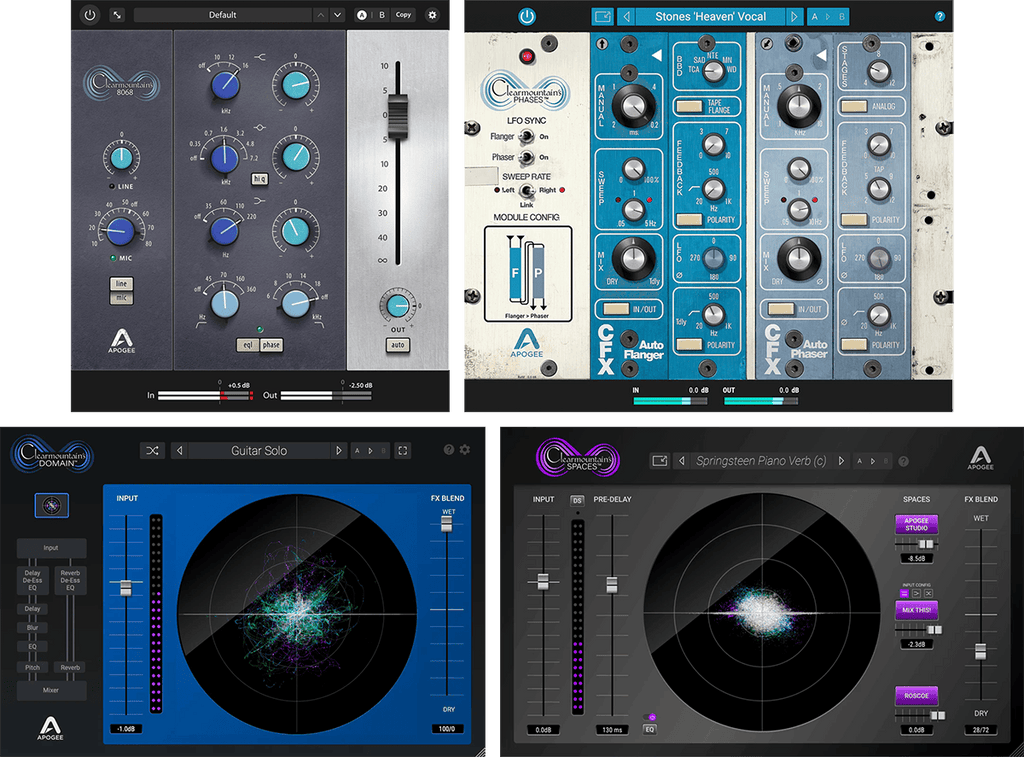The height and width of the screenshot is (757, 1024).
Task: Open the 8068 settings gear
Action: pos(432,14)
